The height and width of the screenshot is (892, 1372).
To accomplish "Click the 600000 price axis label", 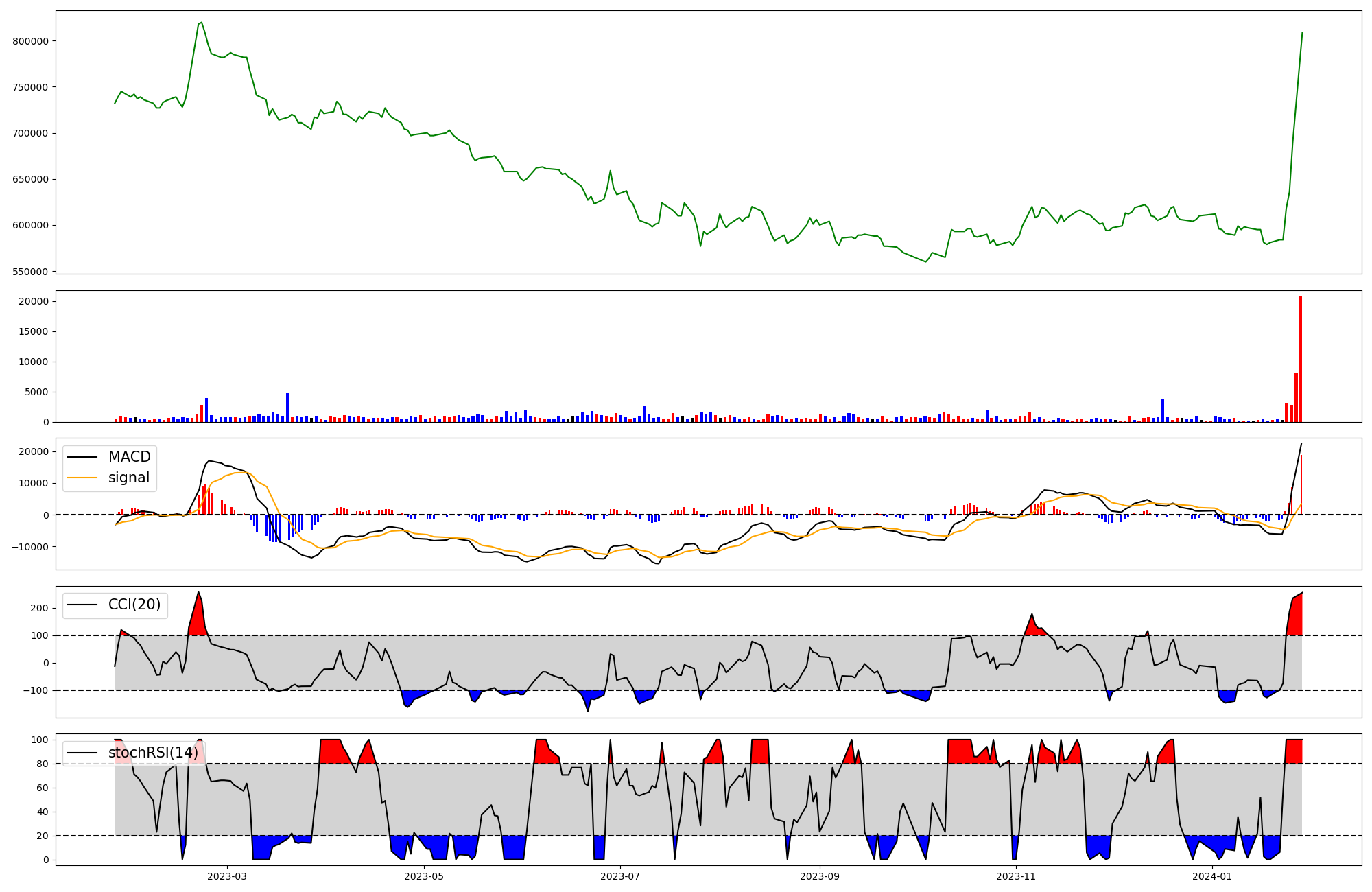I will (31, 225).
